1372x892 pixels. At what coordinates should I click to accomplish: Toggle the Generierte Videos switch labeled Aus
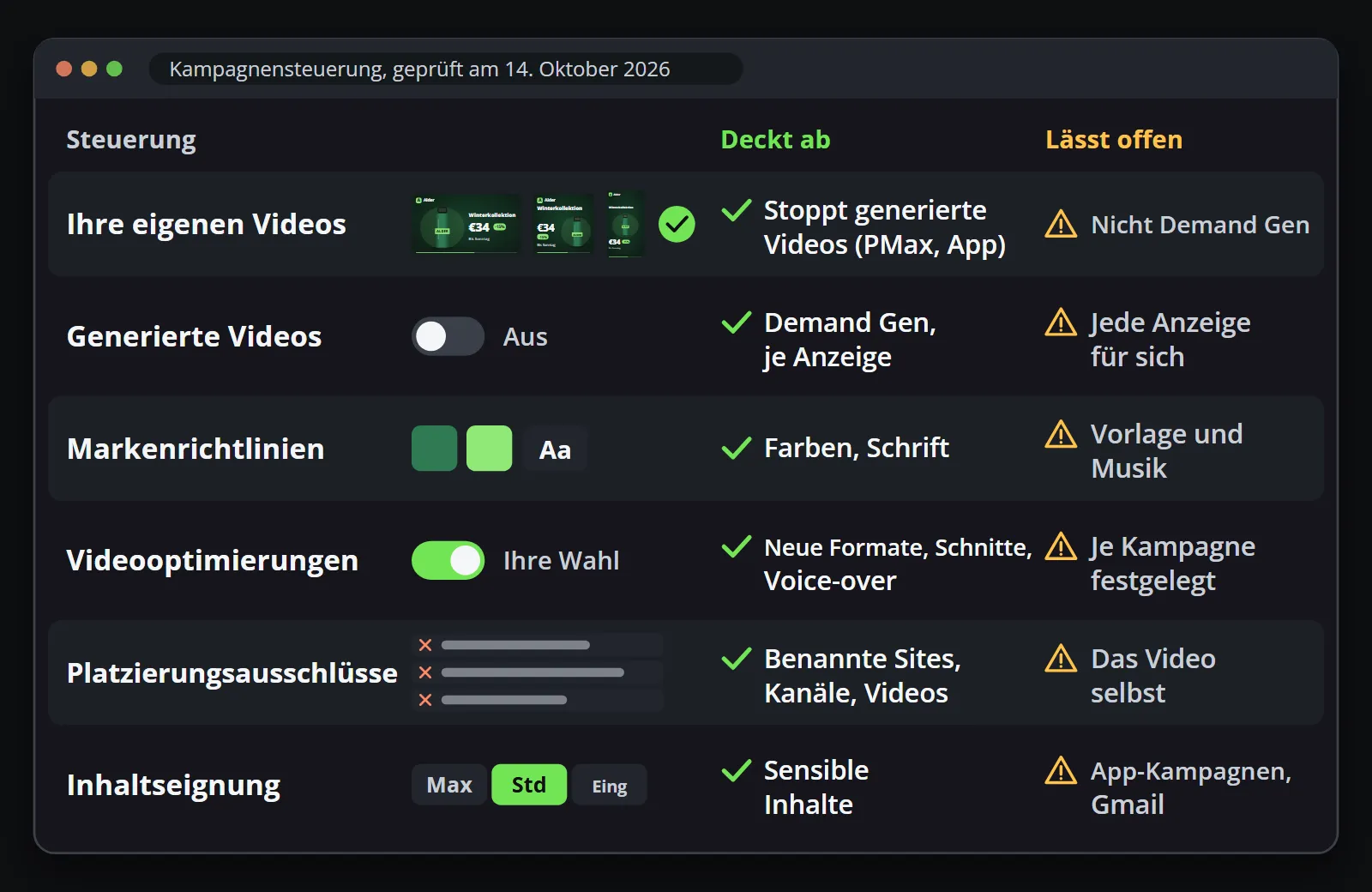pyautogui.click(x=448, y=336)
